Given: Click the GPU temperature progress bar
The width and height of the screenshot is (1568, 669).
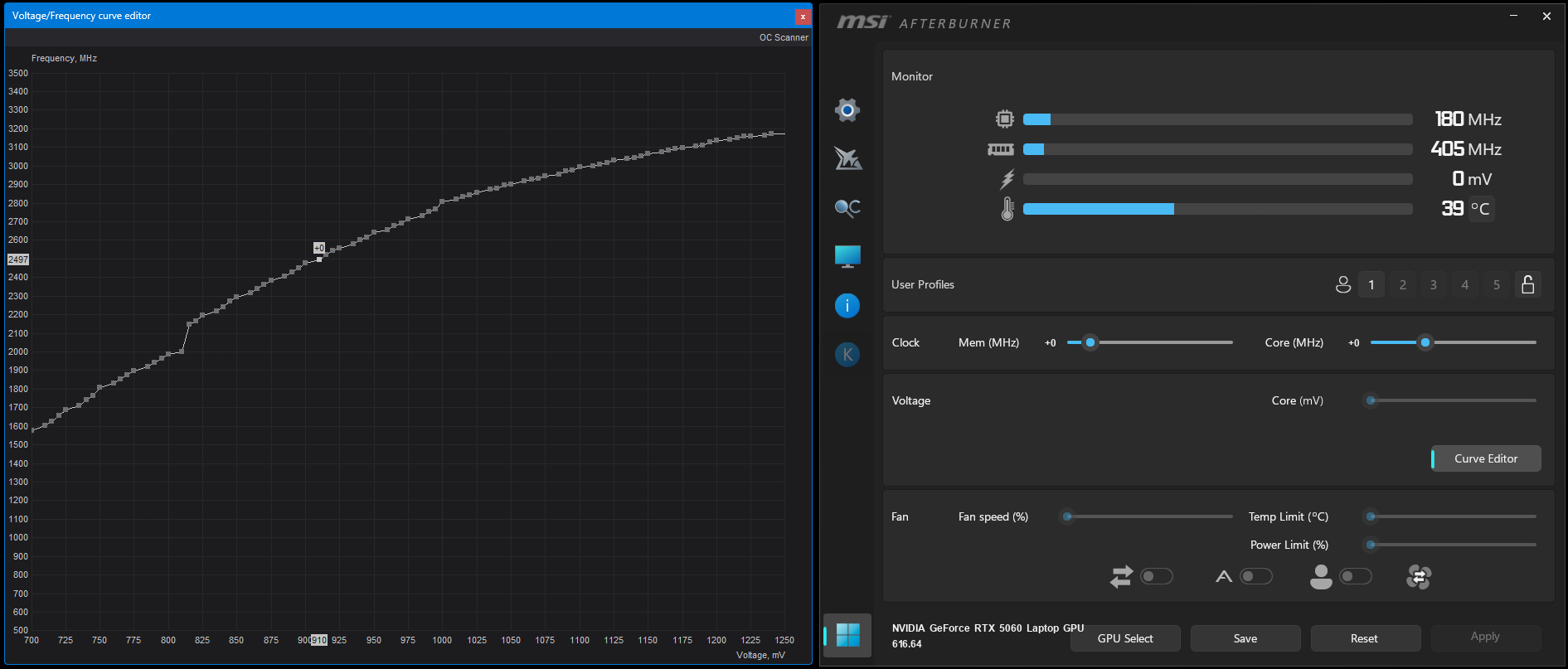Looking at the screenshot, I should 1217,209.
